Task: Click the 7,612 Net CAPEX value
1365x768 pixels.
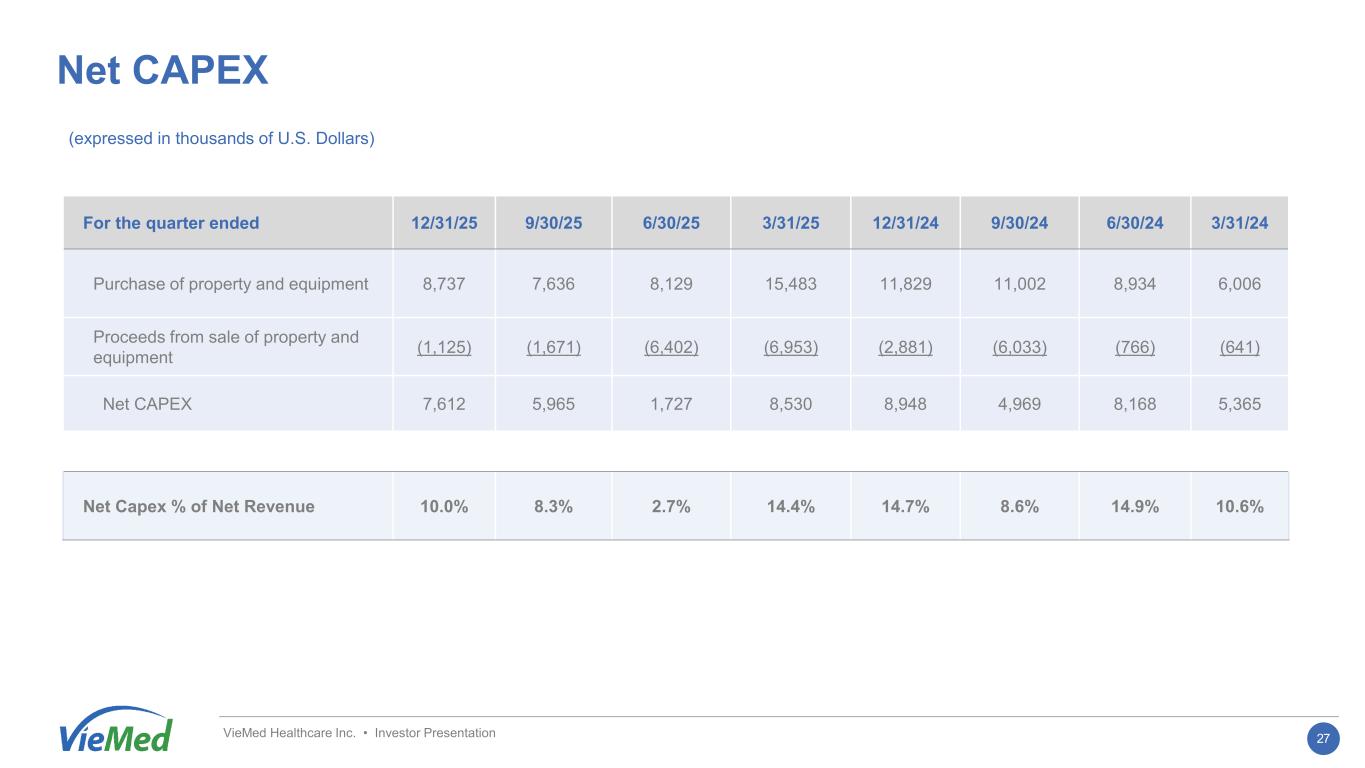Action: tap(444, 405)
